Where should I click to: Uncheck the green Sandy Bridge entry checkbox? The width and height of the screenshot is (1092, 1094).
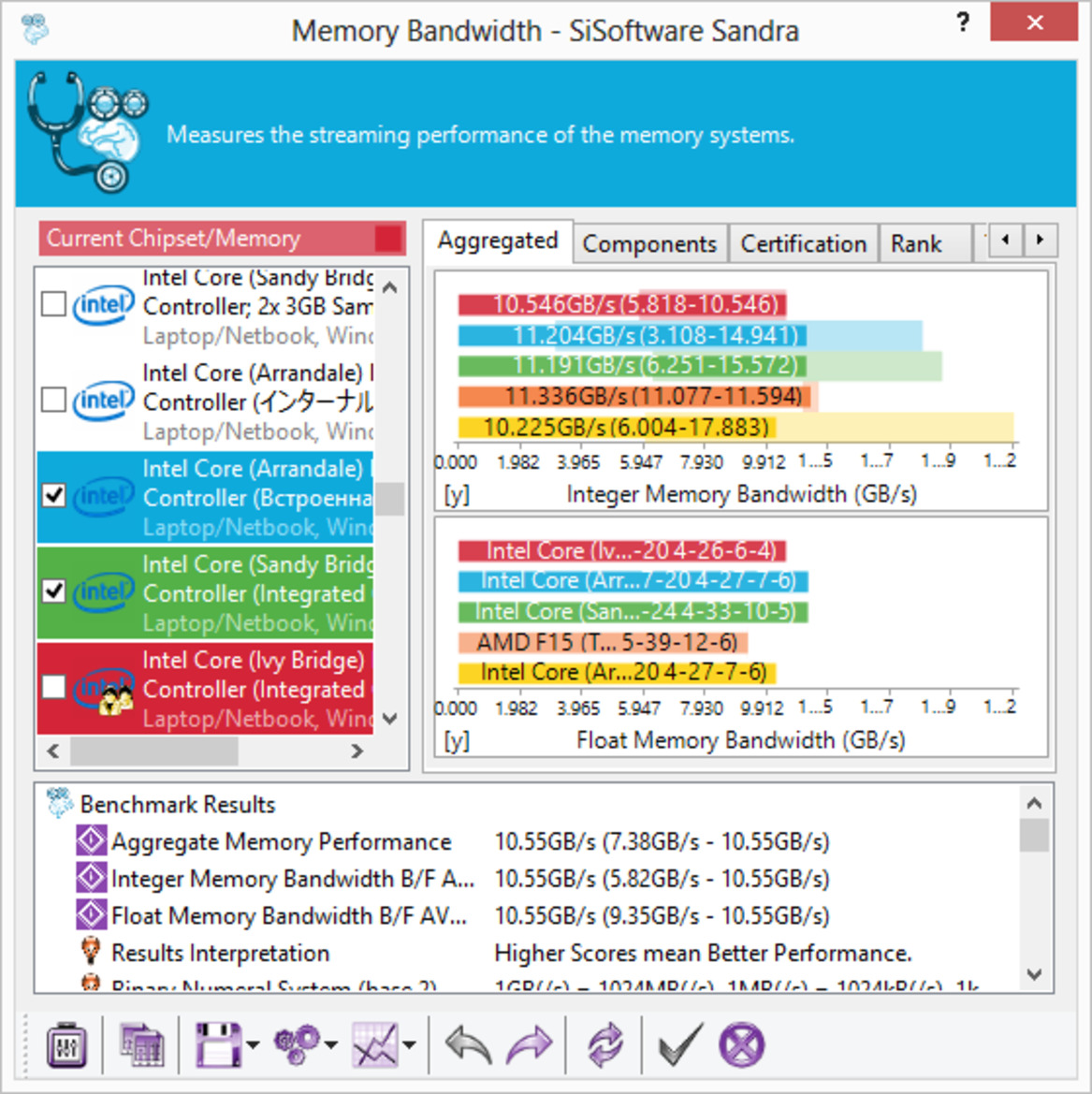pos(53,591)
